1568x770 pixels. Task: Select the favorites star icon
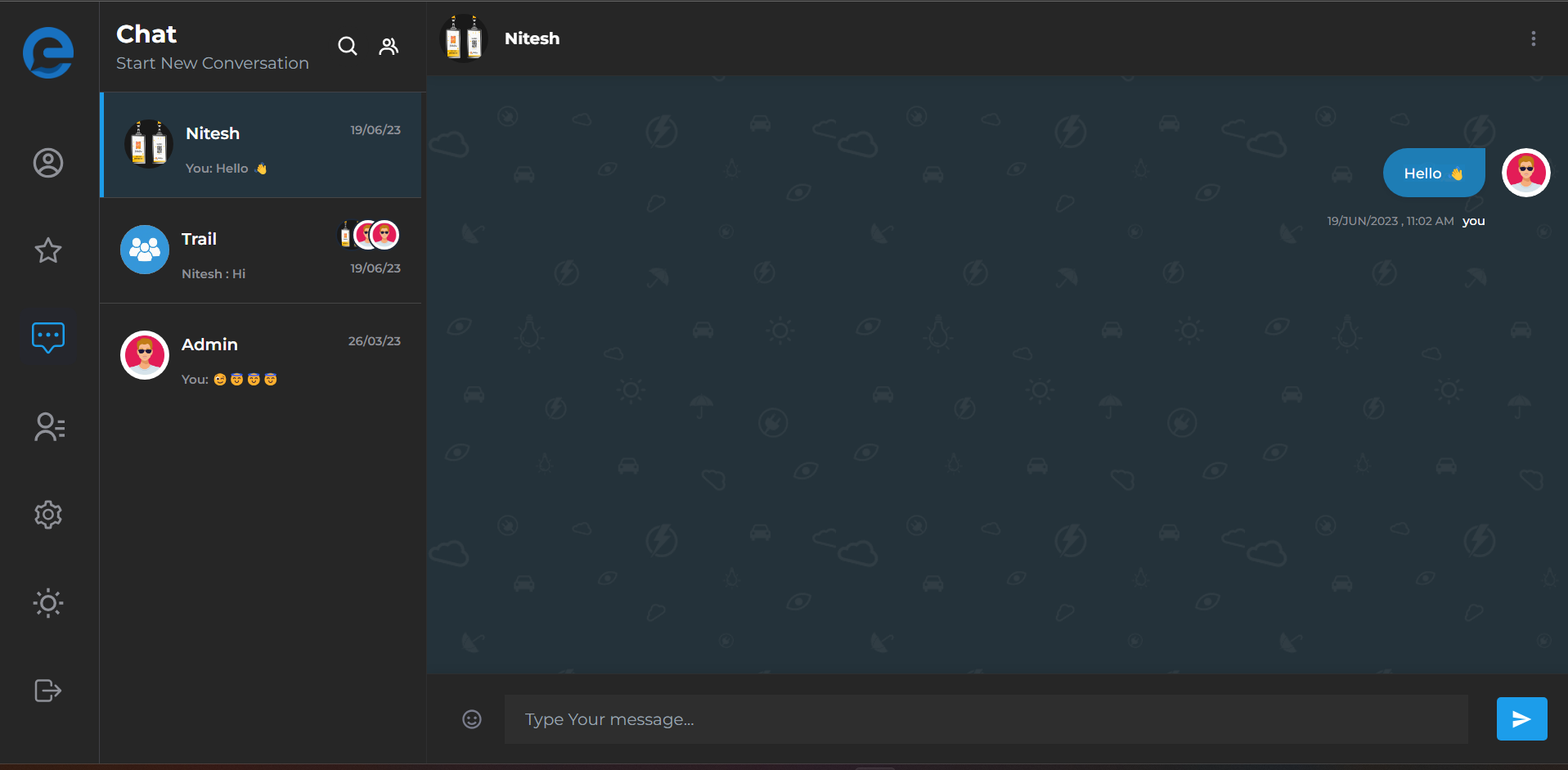pyautogui.click(x=47, y=250)
